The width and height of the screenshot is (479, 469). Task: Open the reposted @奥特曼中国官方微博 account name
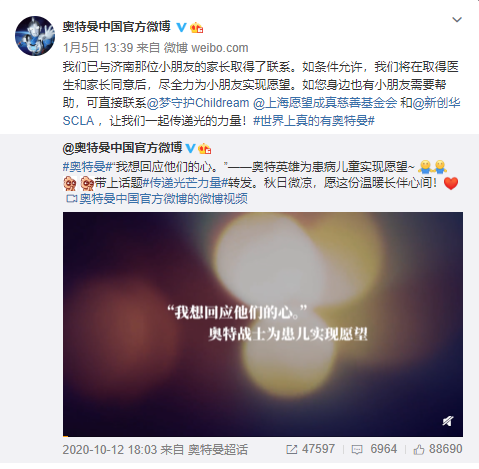(x=122, y=148)
